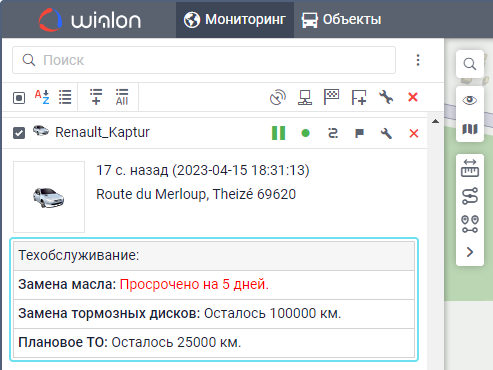Expand the map tools chevron arrow

click(x=470, y=252)
